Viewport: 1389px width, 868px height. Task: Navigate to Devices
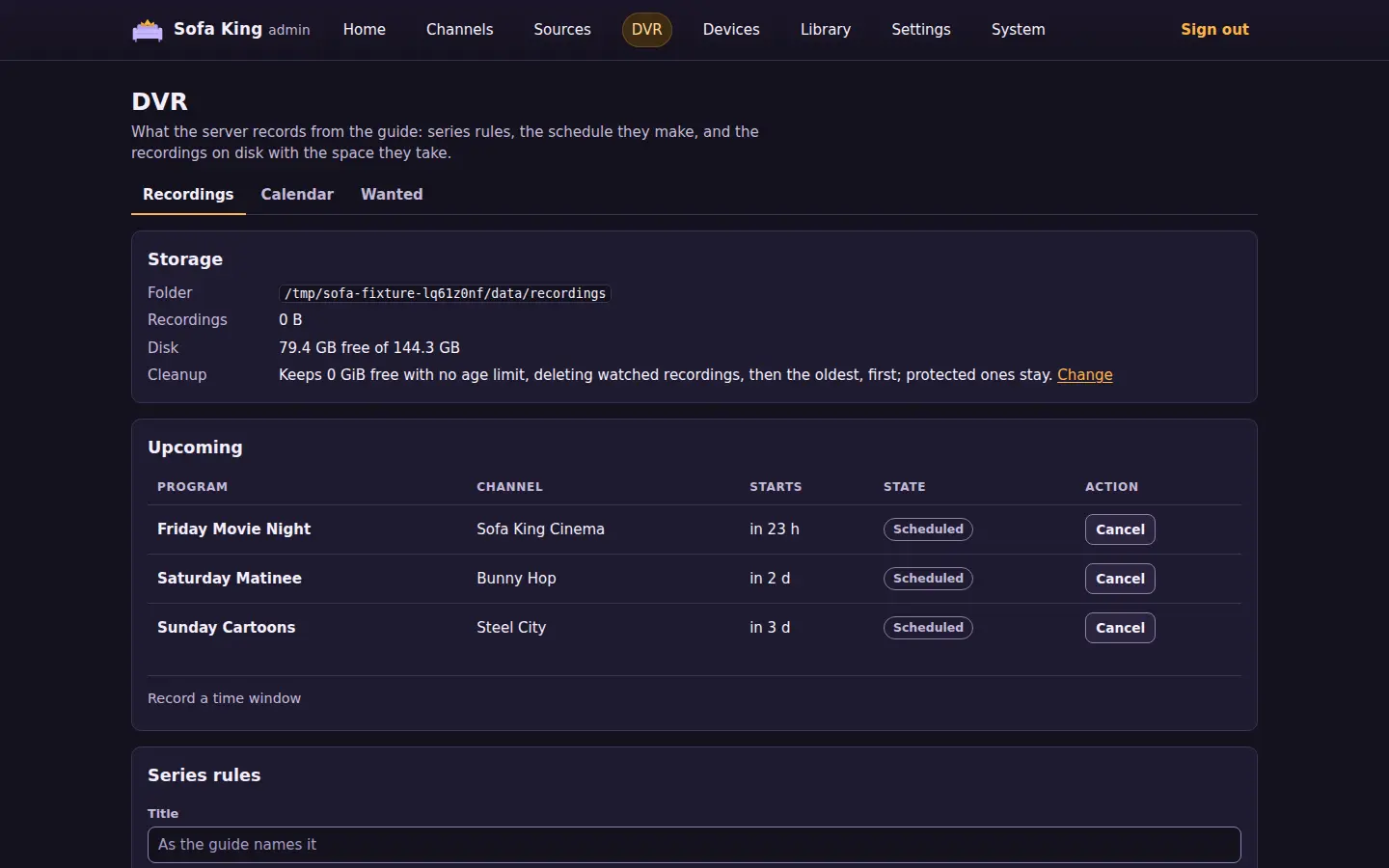(x=731, y=30)
